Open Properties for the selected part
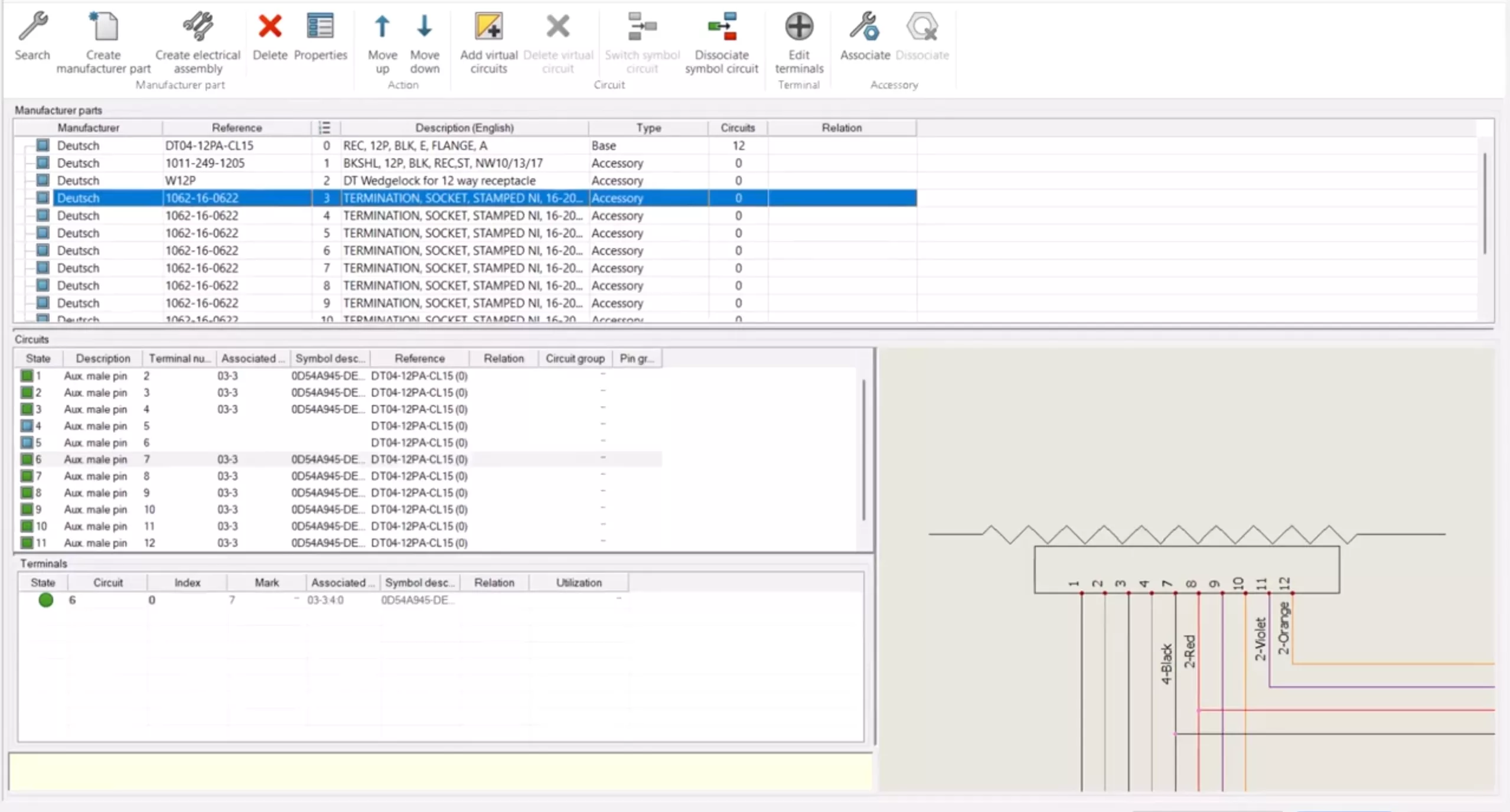The image size is (1510, 812). pos(319,35)
